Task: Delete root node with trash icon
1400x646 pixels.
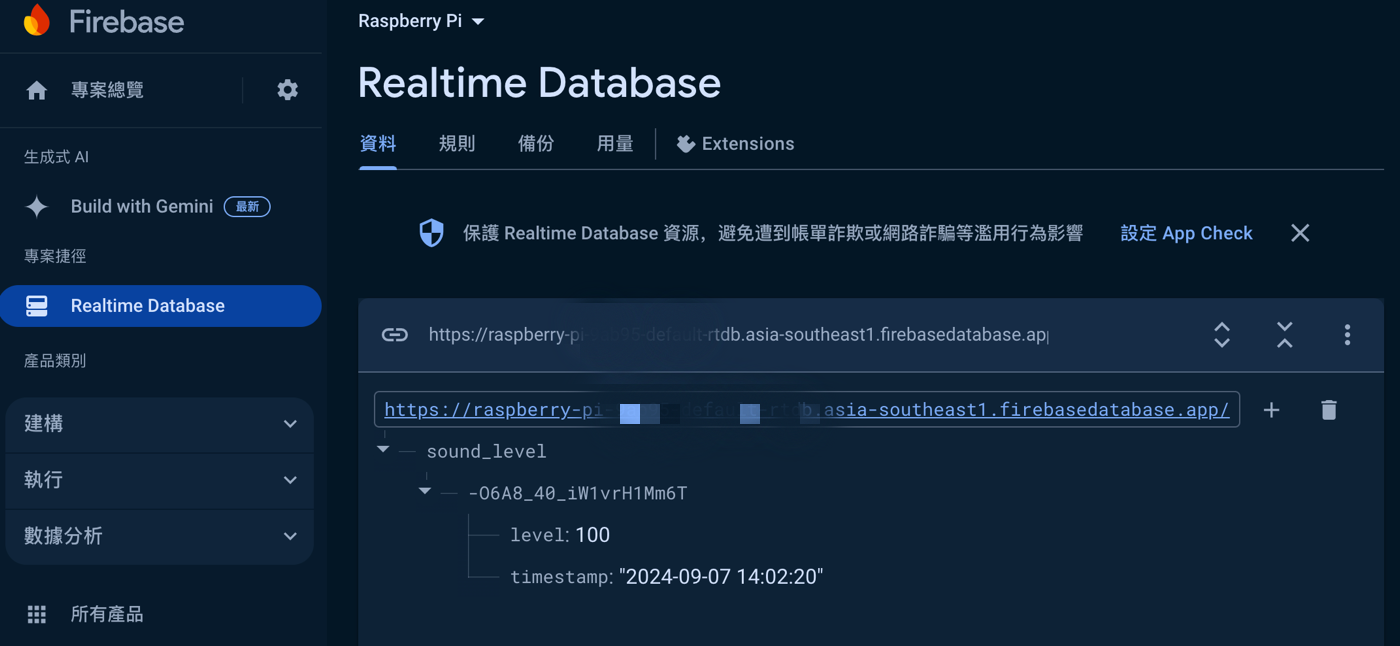Action: coord(1329,410)
